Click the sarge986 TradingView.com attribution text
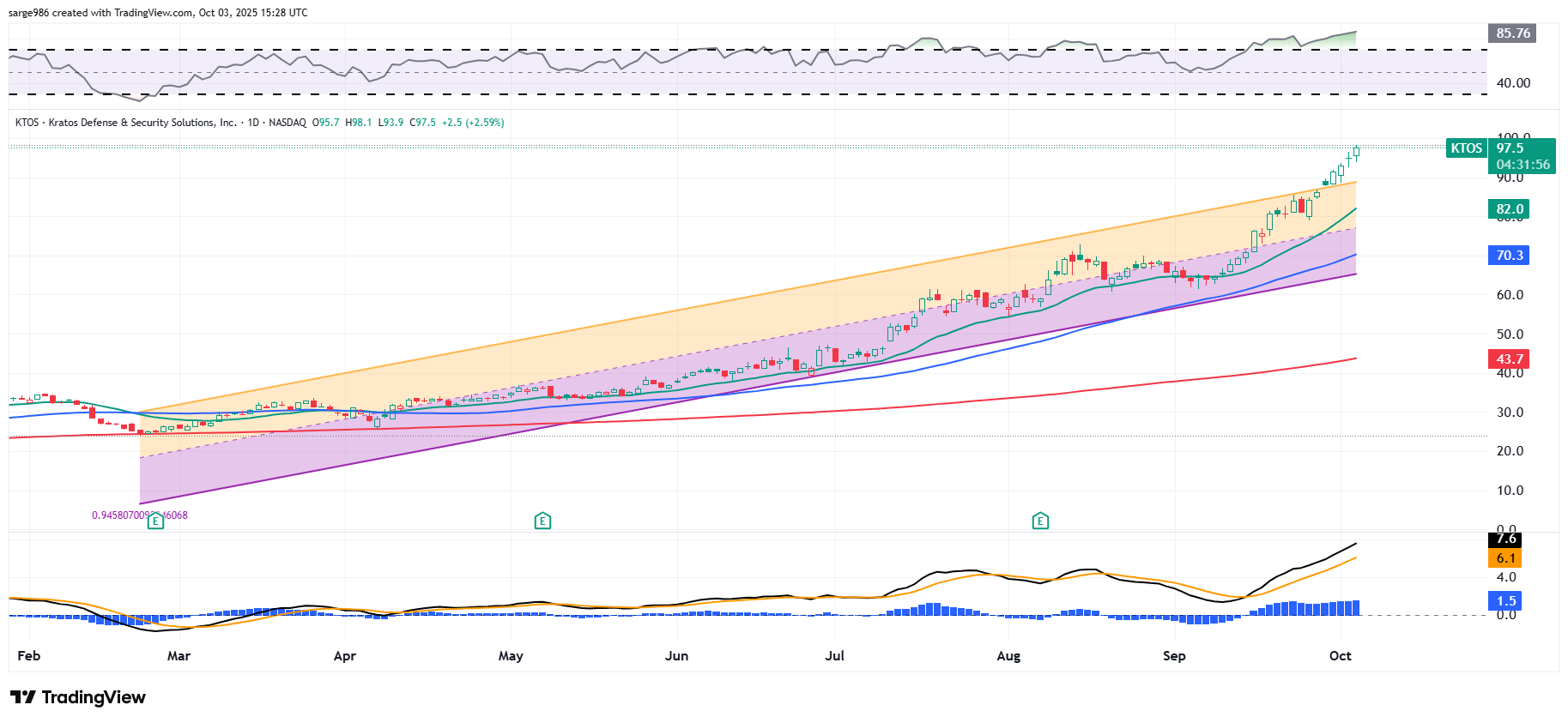This screenshot has height=723, width=1568. click(158, 13)
